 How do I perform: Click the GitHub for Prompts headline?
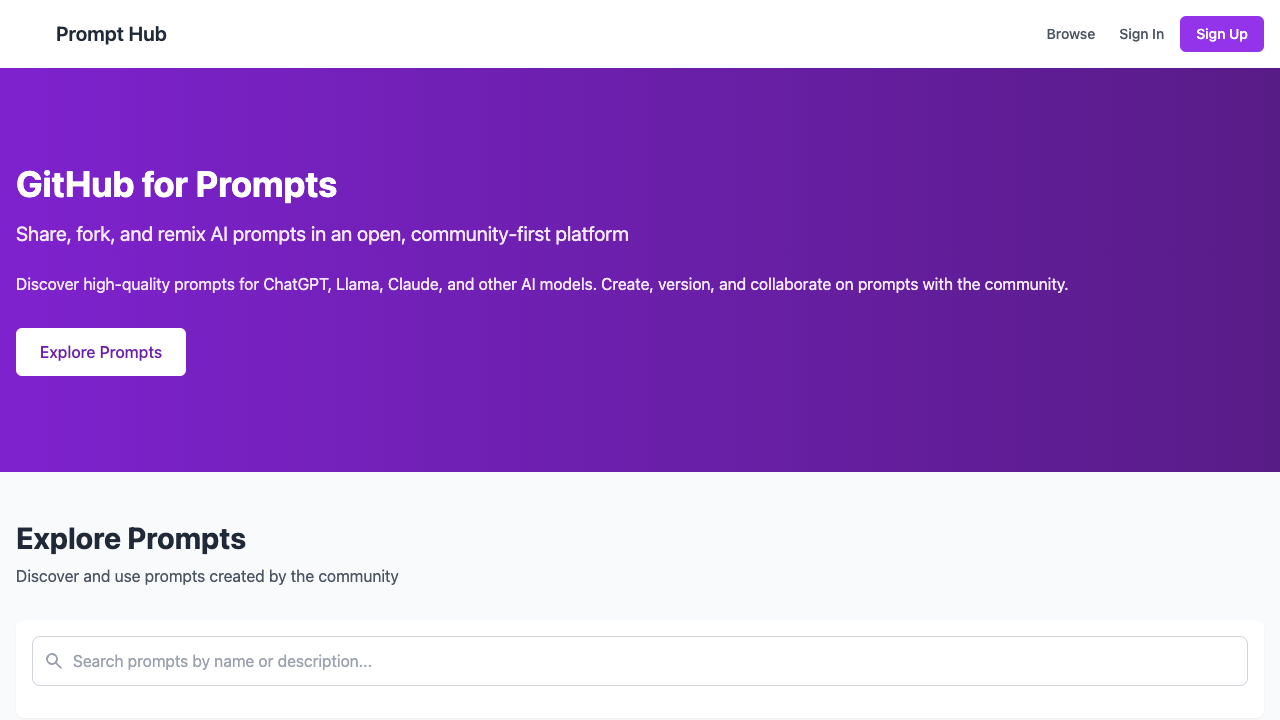coord(176,184)
